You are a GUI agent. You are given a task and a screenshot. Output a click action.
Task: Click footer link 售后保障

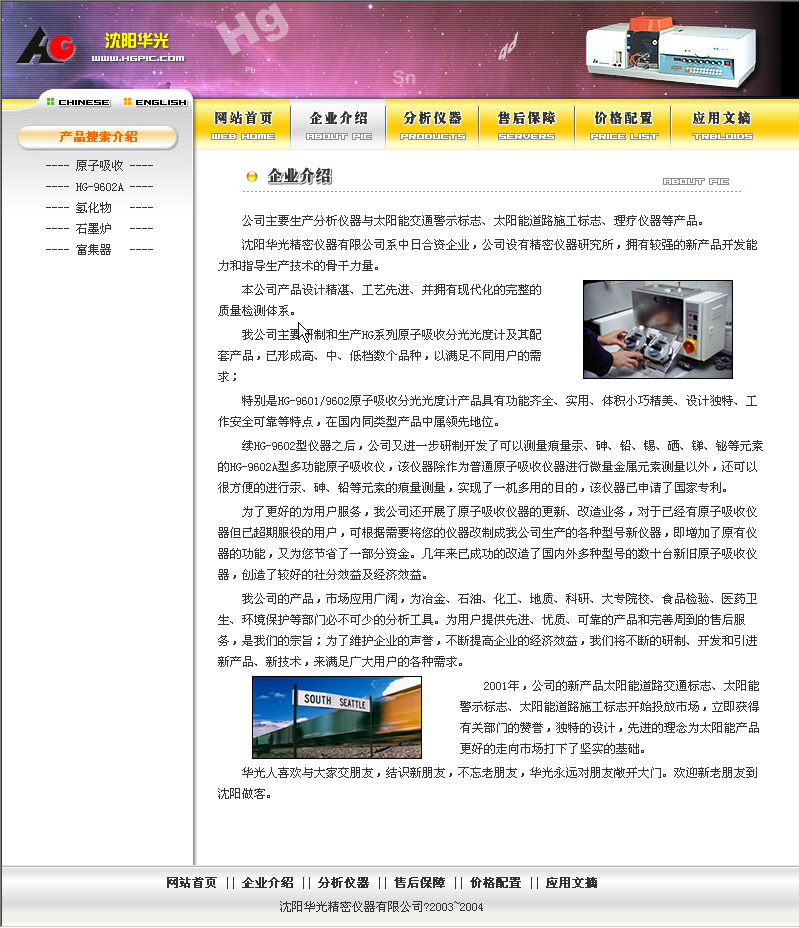tap(419, 882)
